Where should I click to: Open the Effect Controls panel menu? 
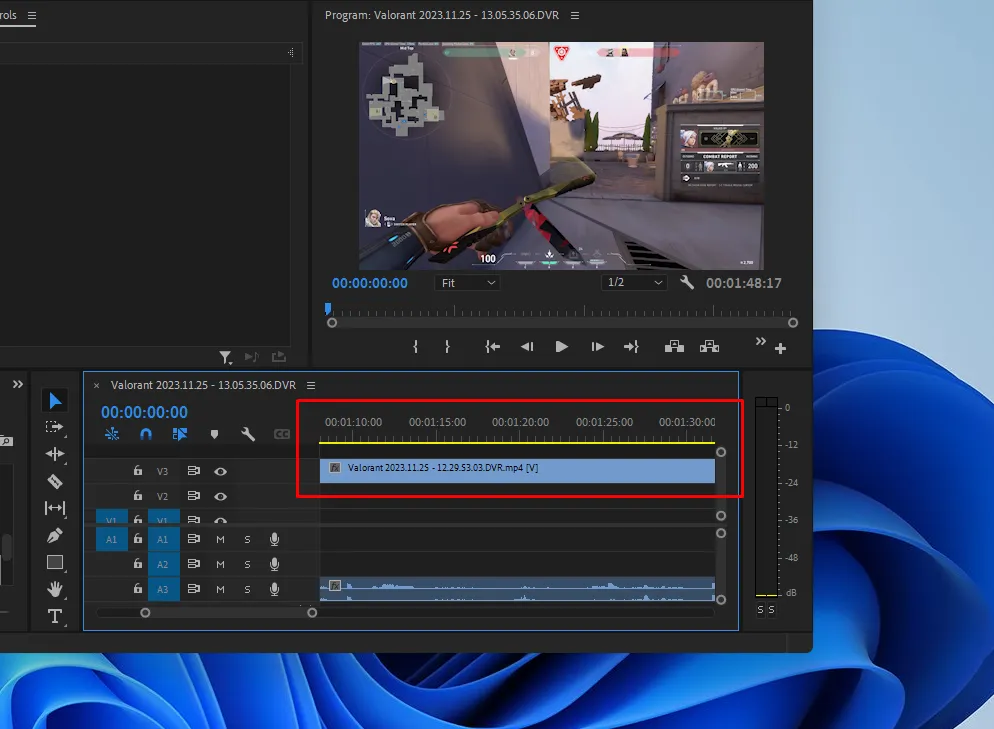pyautogui.click(x=32, y=15)
